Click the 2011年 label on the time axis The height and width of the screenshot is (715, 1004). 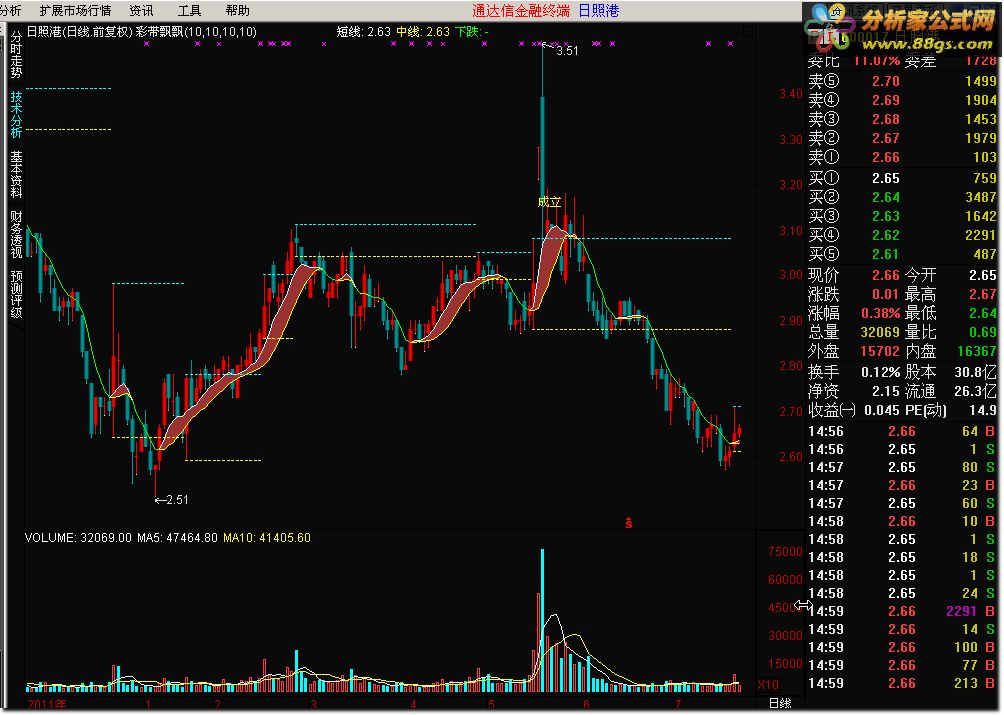(46, 704)
